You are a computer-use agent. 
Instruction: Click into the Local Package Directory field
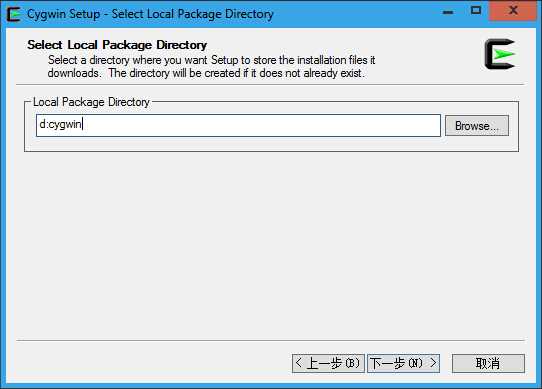[238, 125]
